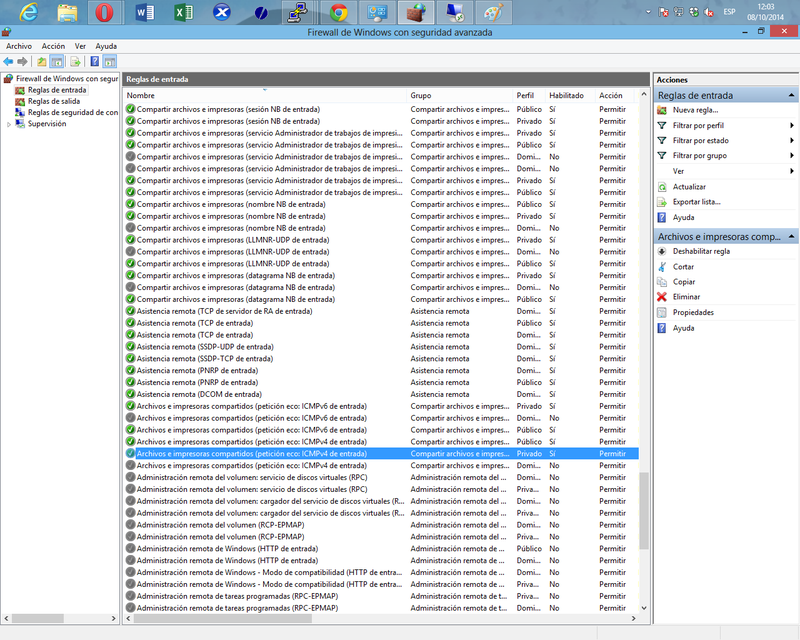Click the Cortar scissors icon
The height and width of the screenshot is (640, 800).
click(662, 267)
